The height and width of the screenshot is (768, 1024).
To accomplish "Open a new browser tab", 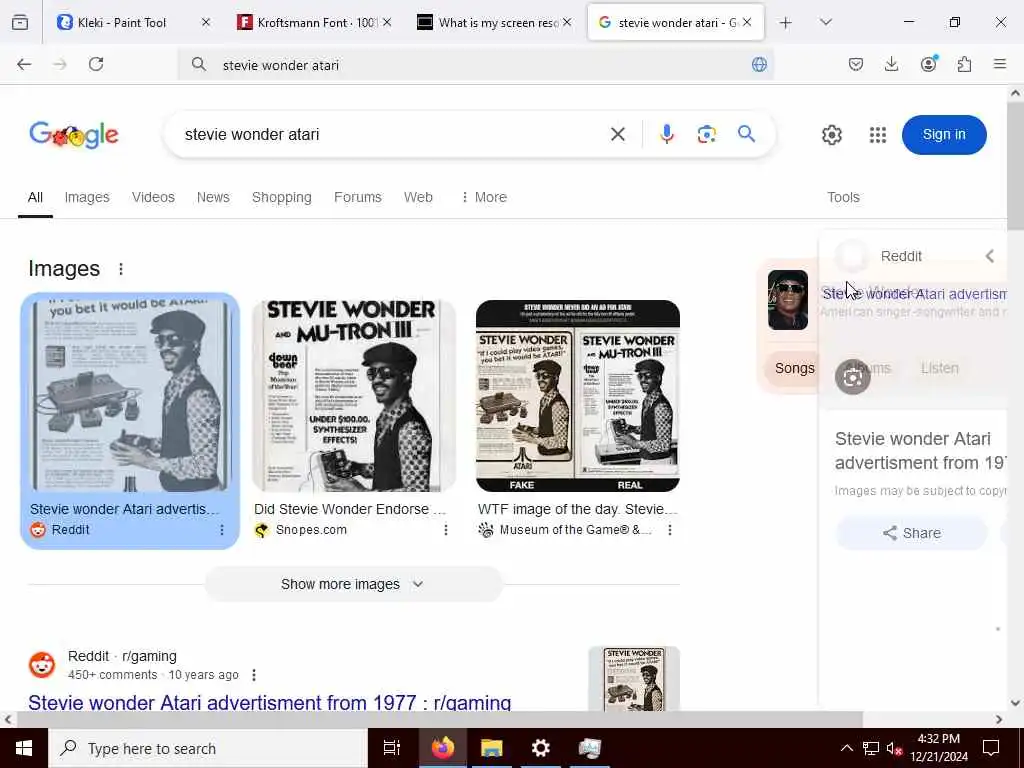I will 786,23.
